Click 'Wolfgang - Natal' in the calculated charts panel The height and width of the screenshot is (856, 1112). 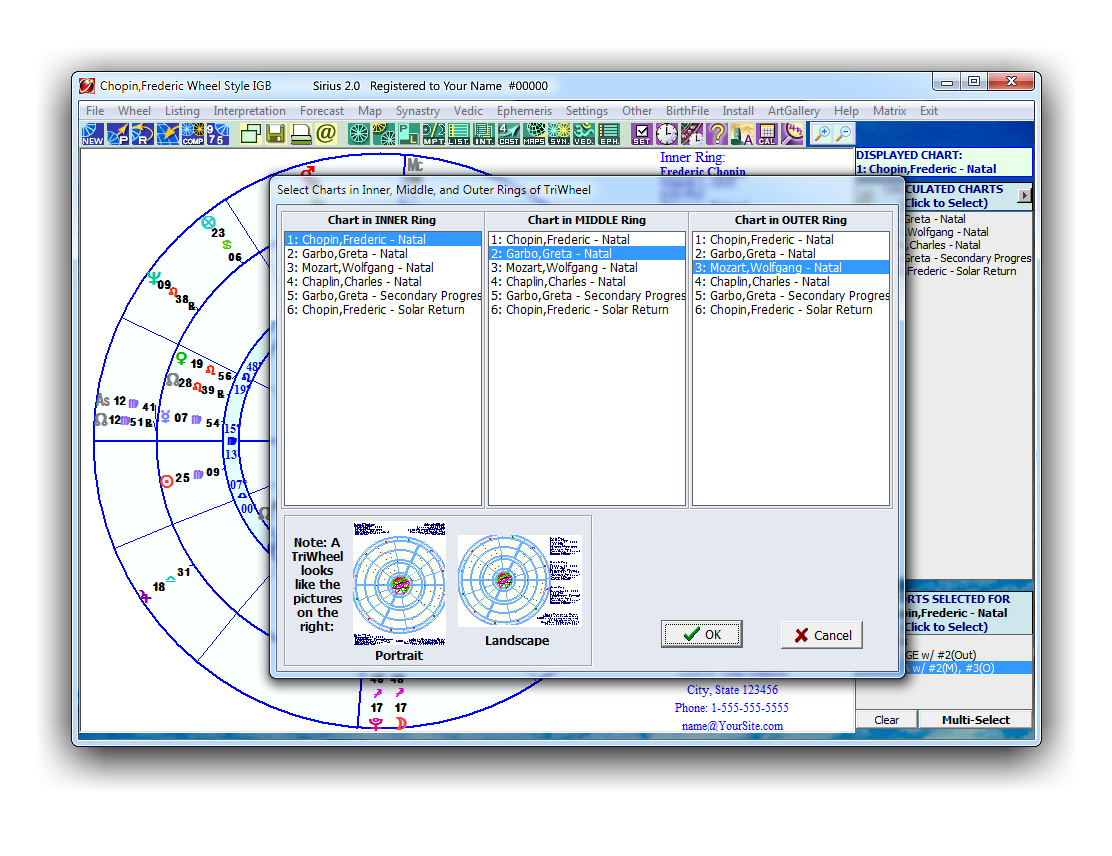click(x=947, y=232)
